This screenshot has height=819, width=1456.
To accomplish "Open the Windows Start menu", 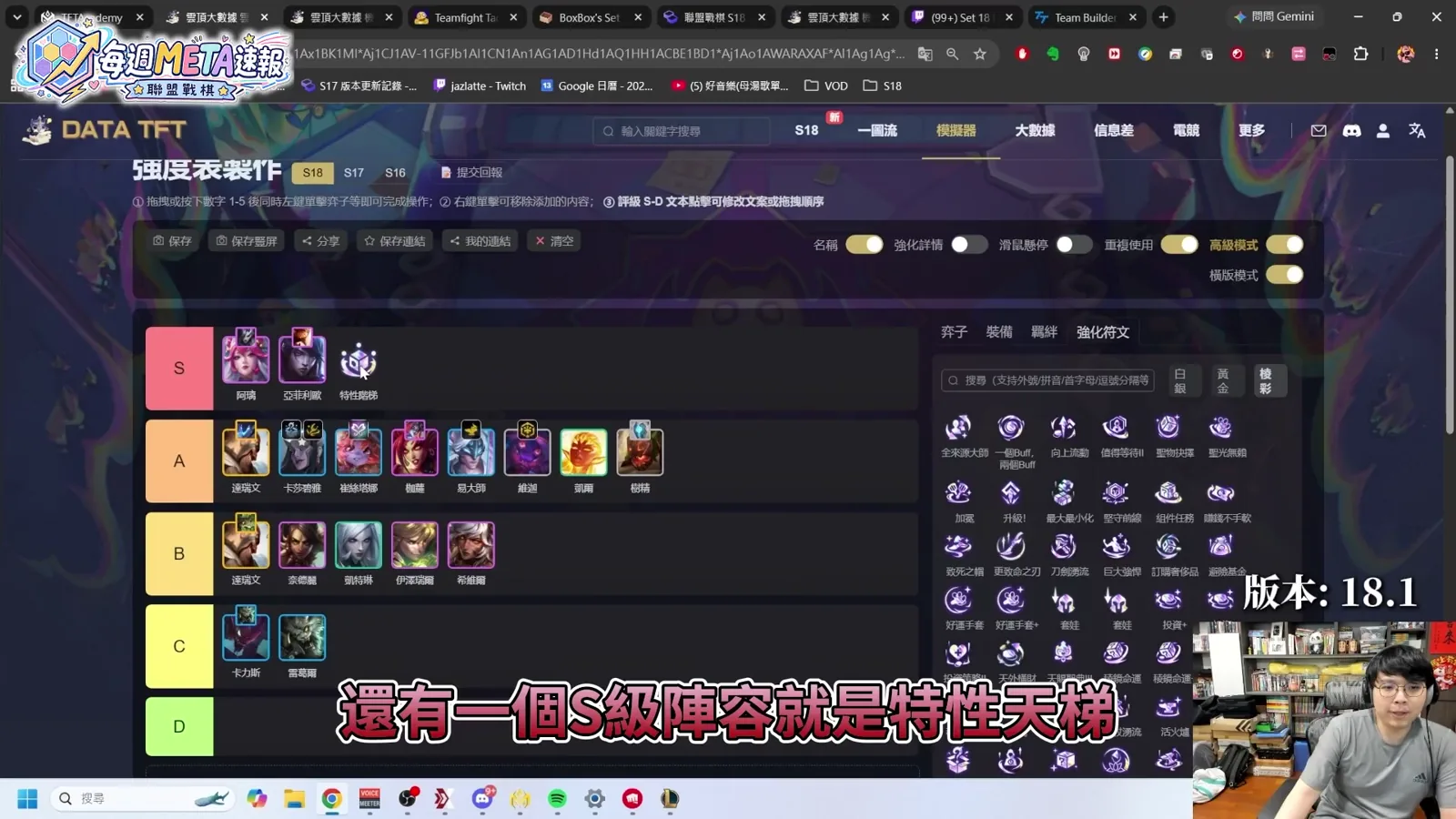I will pos(27,799).
